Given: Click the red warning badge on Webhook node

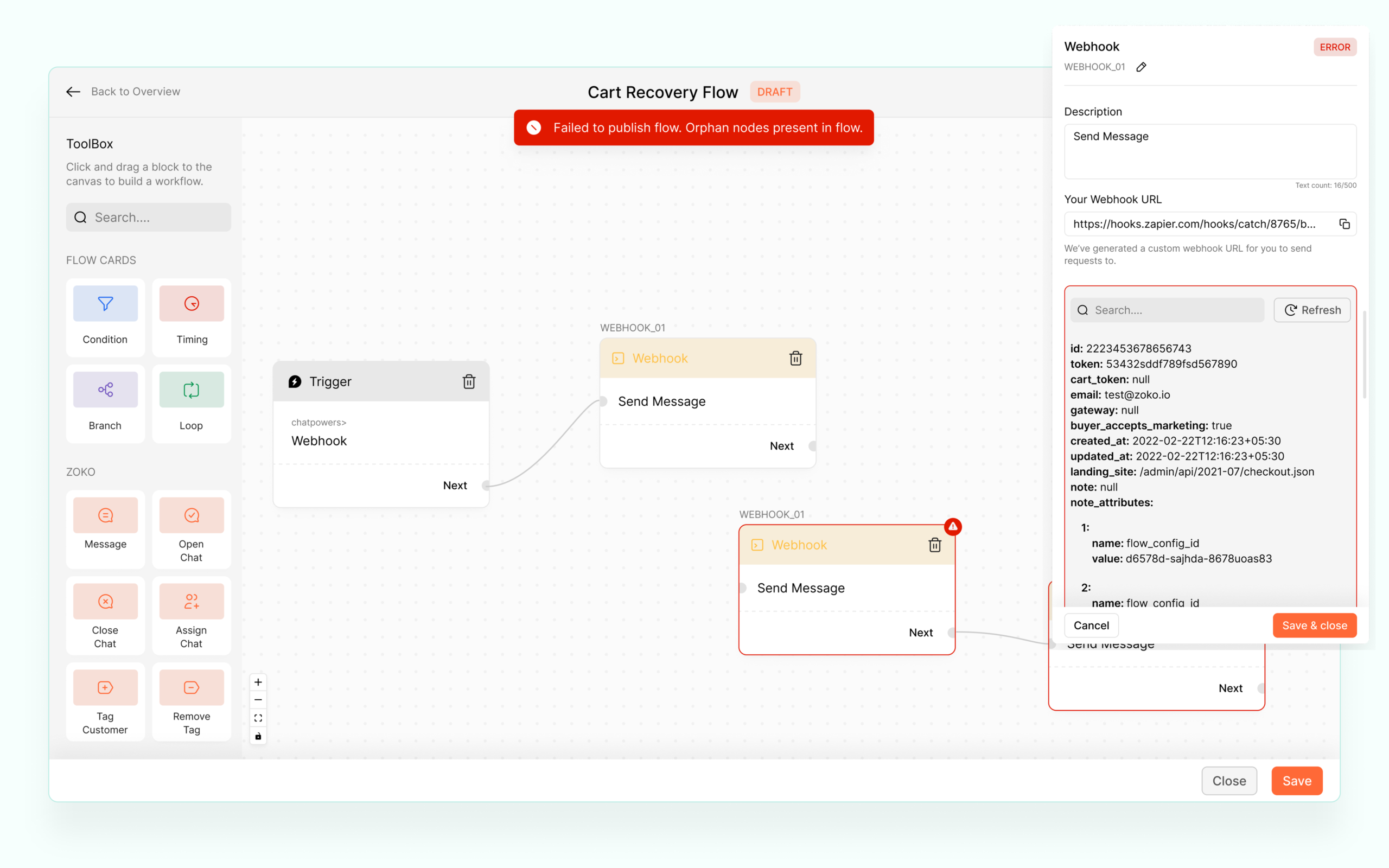Looking at the screenshot, I should [x=953, y=526].
